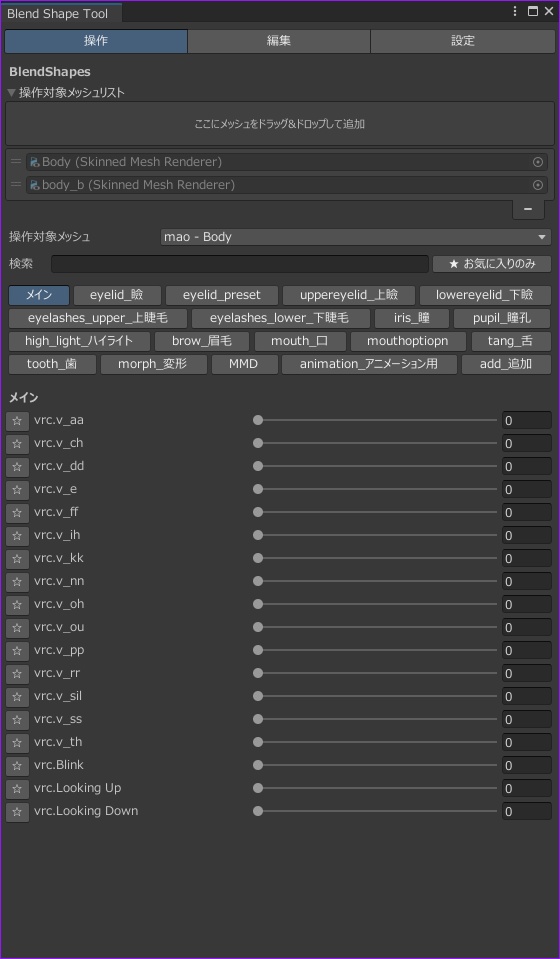560x959 pixels.
Task: Click the high_light_ハイライト category button
Action: point(79,341)
